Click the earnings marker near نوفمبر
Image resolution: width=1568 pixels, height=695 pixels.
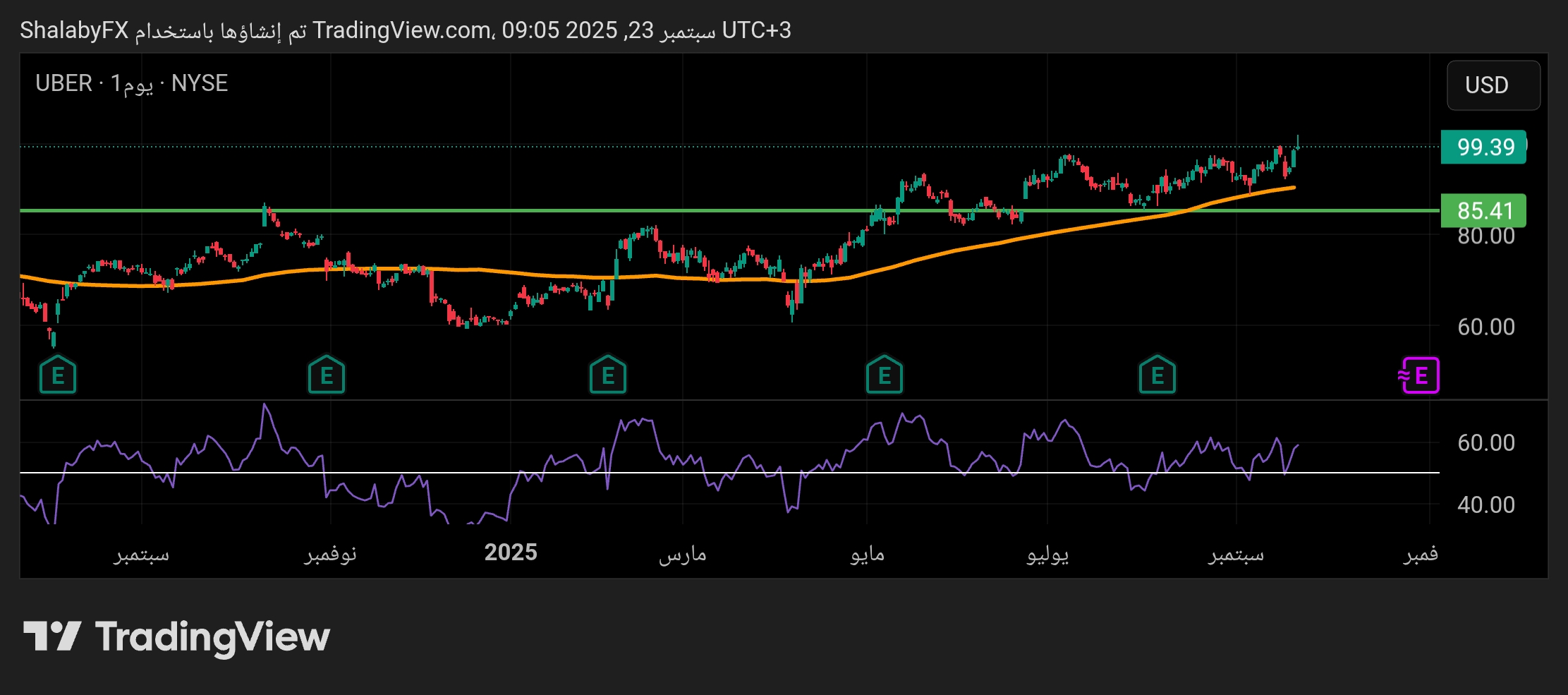coord(327,375)
